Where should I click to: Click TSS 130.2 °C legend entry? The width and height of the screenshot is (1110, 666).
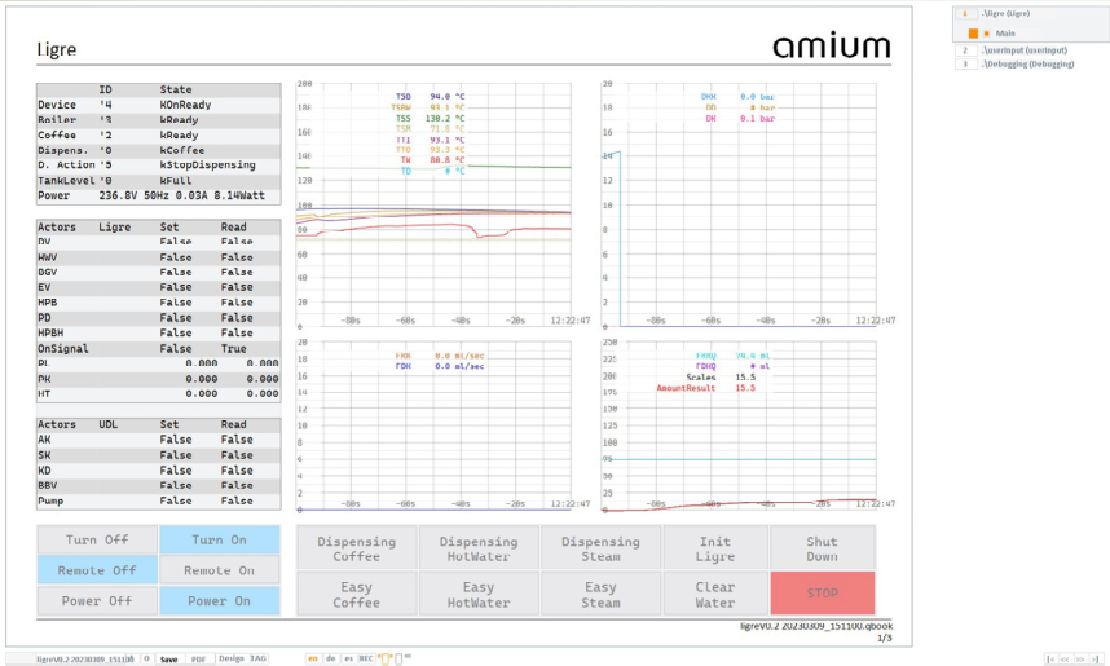[430, 118]
